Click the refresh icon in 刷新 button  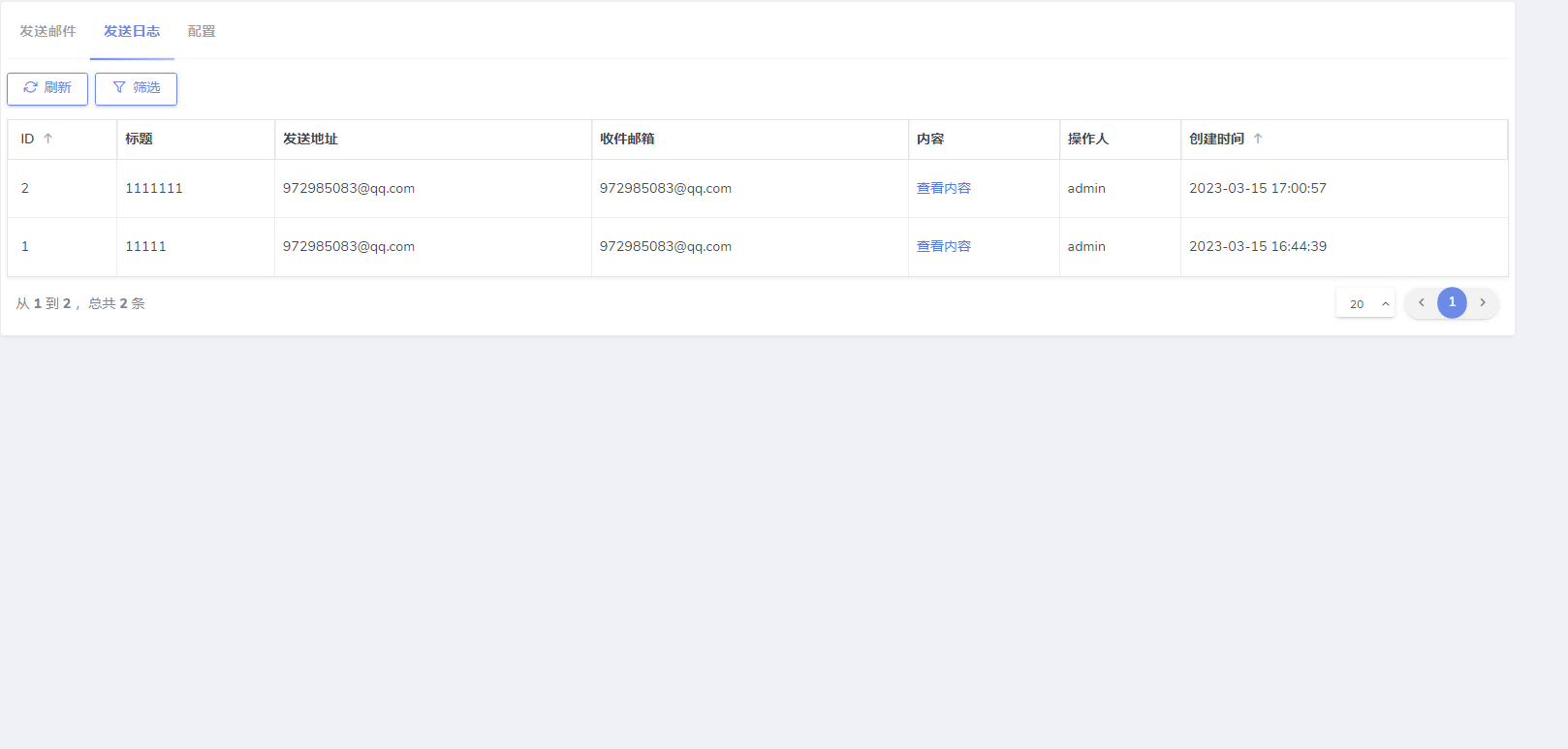pyautogui.click(x=31, y=87)
